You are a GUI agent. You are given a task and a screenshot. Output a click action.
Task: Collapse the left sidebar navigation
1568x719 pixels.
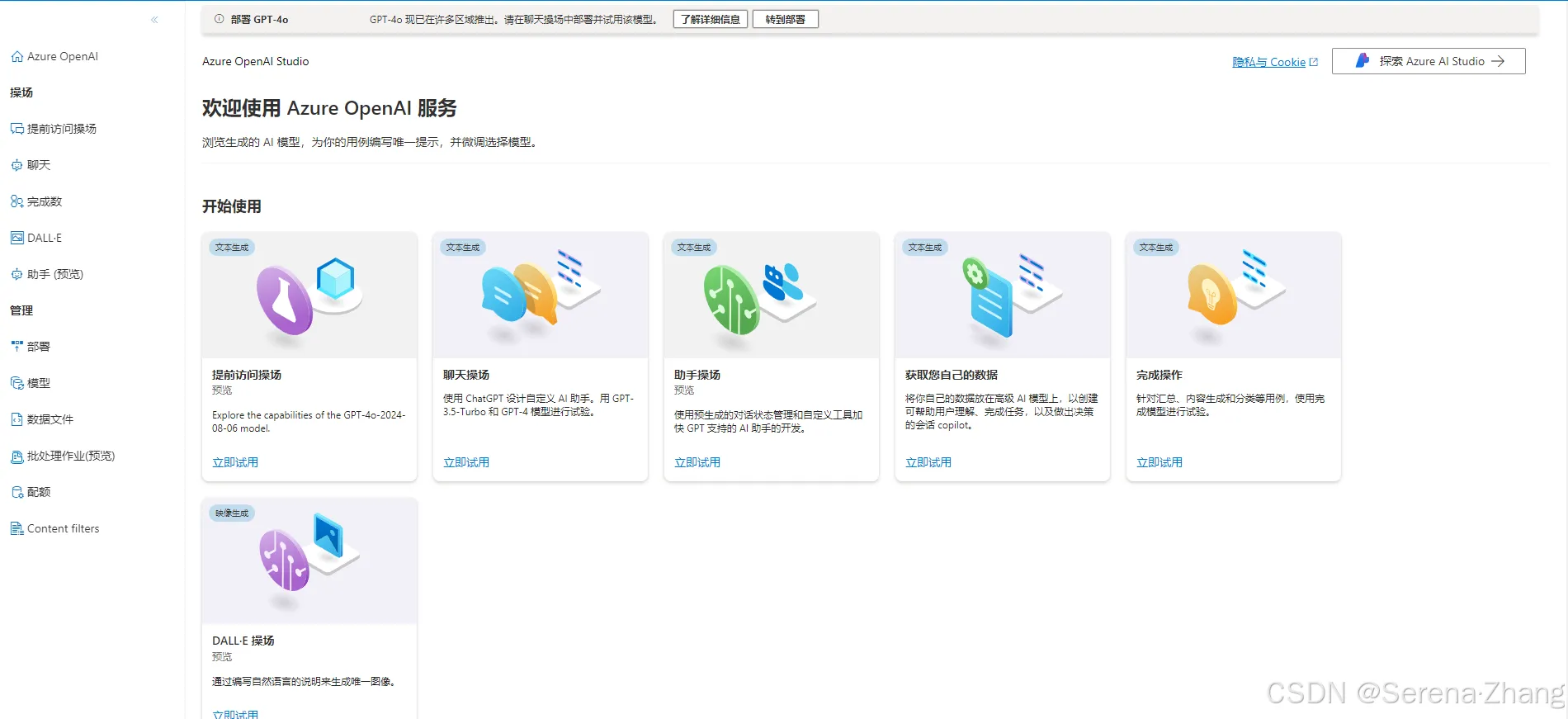[154, 20]
